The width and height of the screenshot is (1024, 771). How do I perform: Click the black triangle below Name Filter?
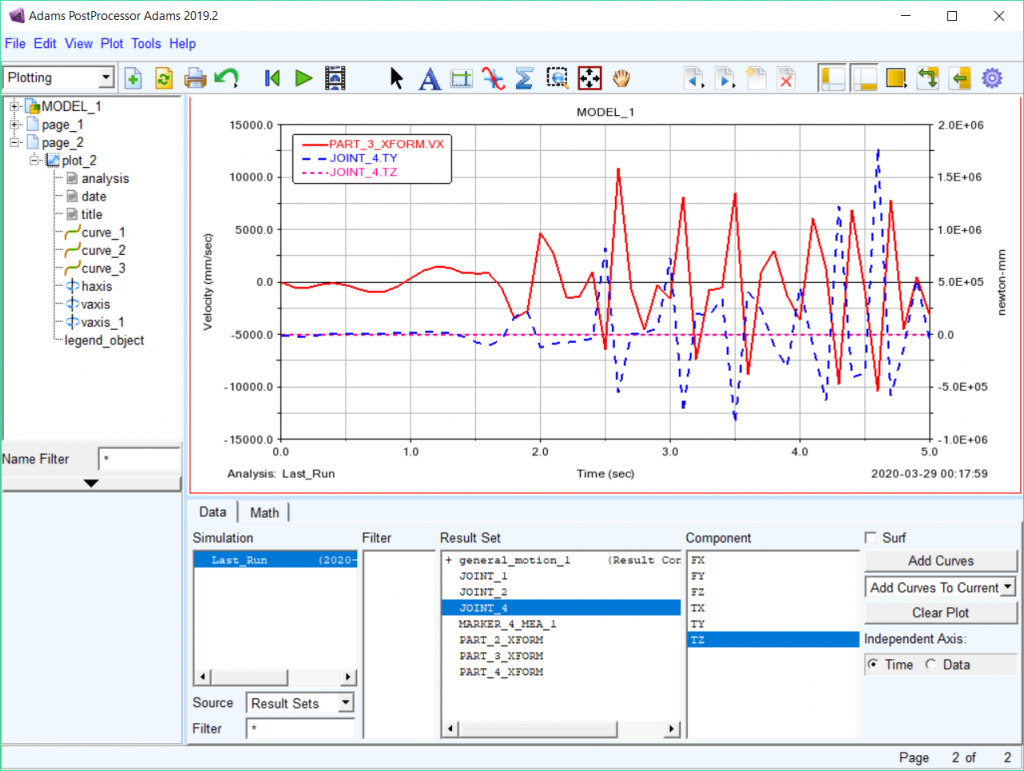pos(91,483)
